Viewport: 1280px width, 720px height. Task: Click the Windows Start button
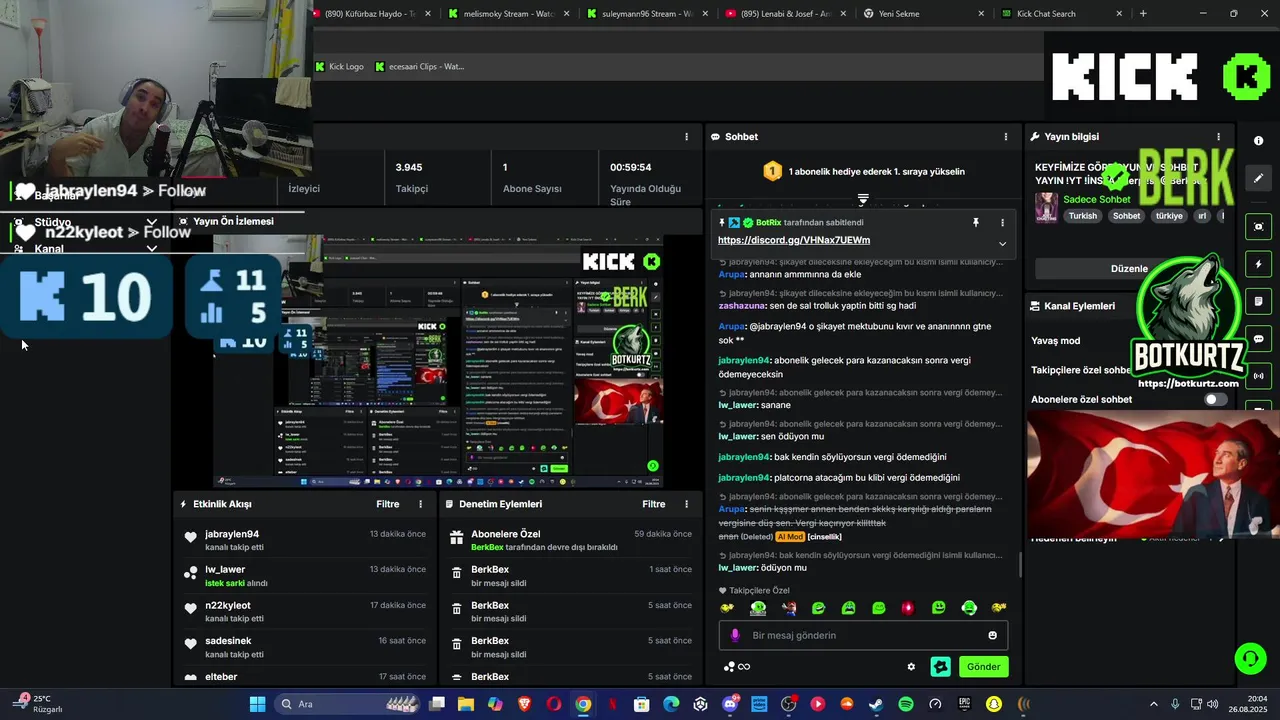pyautogui.click(x=257, y=704)
